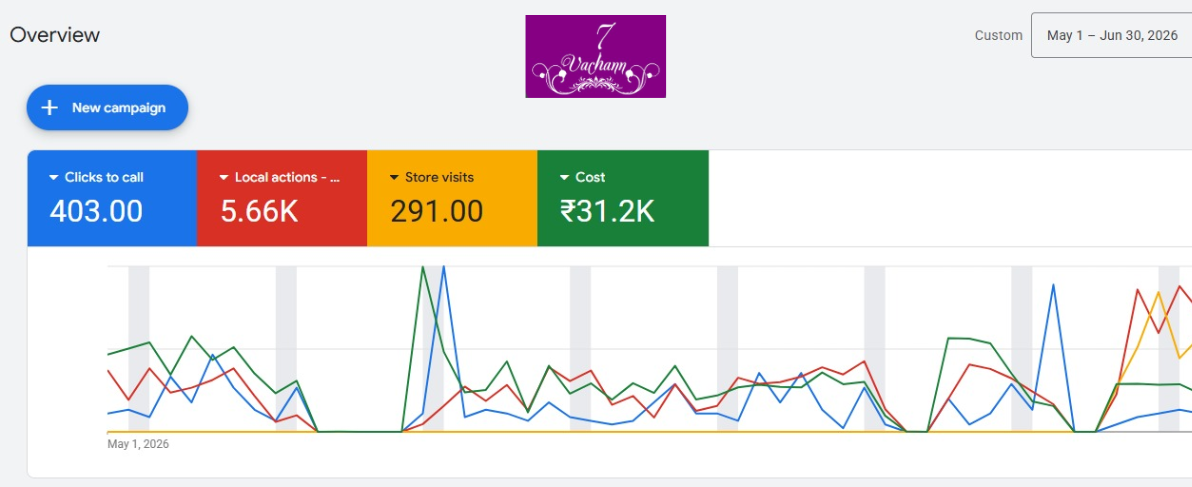Open the Cost metric dropdown arrow
This screenshot has height=487, width=1192.
point(564,178)
